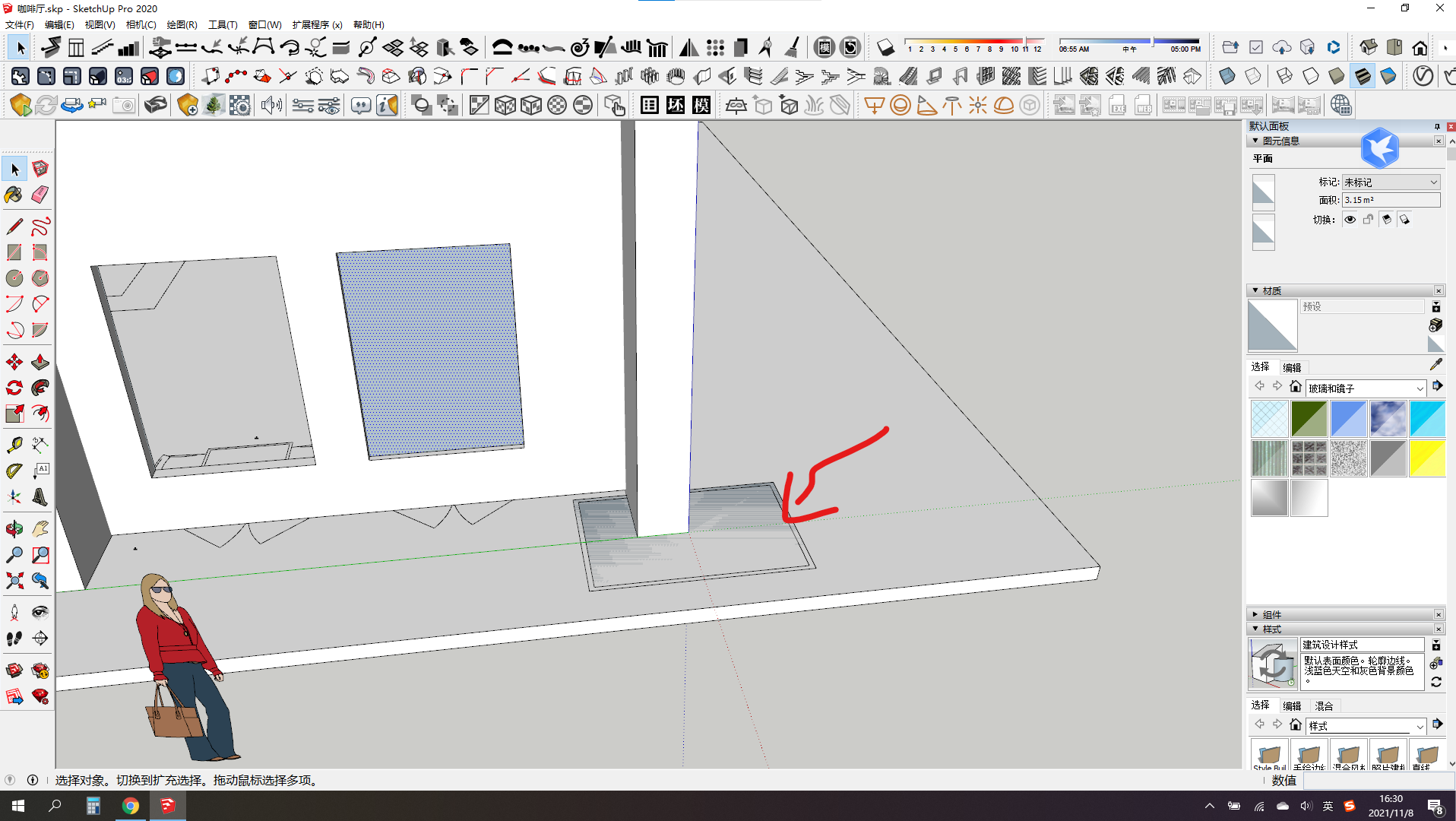The image size is (1456, 821).
Task: Select the Paint Bucket tool
Action: [14, 195]
